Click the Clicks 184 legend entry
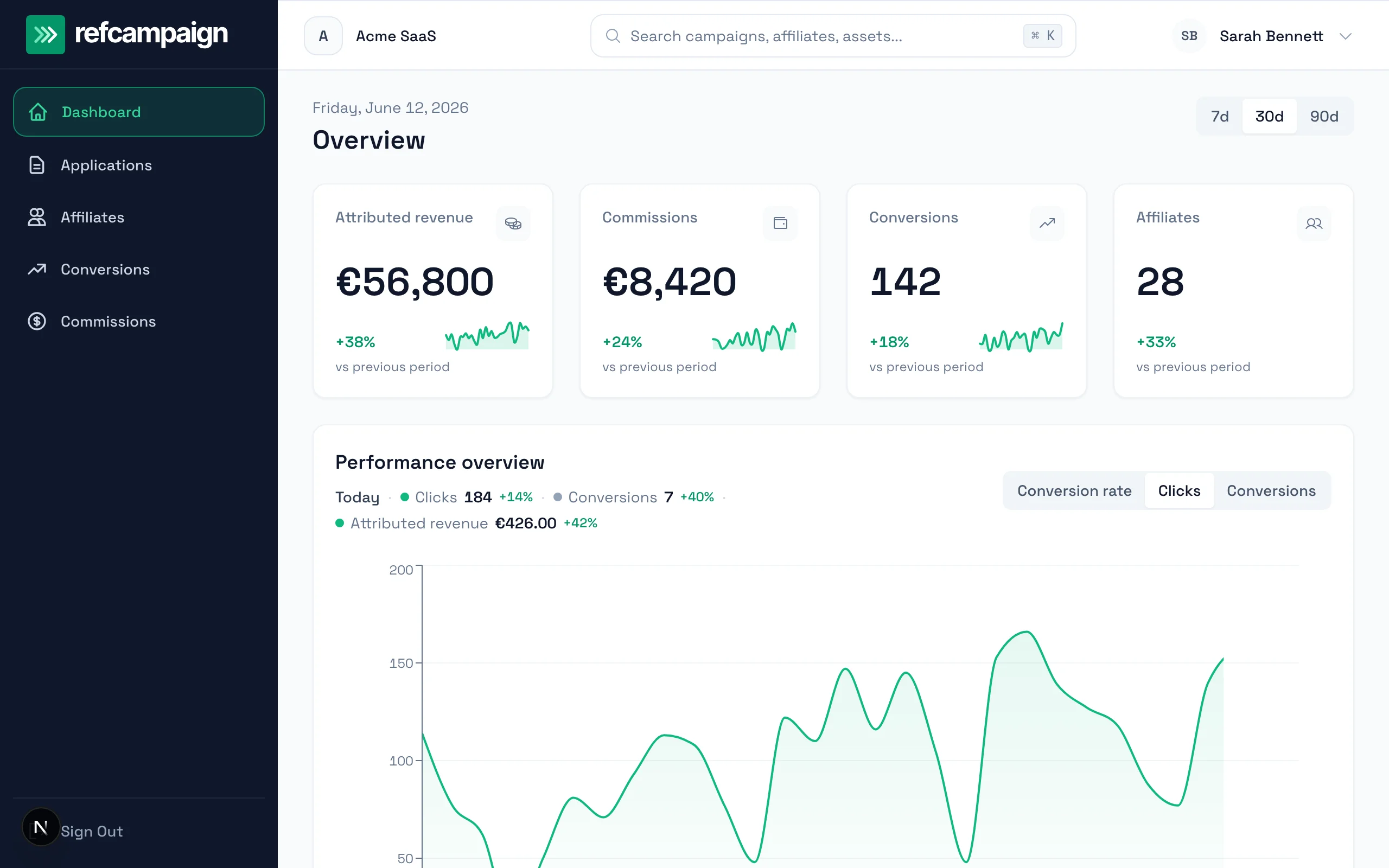 (x=466, y=497)
